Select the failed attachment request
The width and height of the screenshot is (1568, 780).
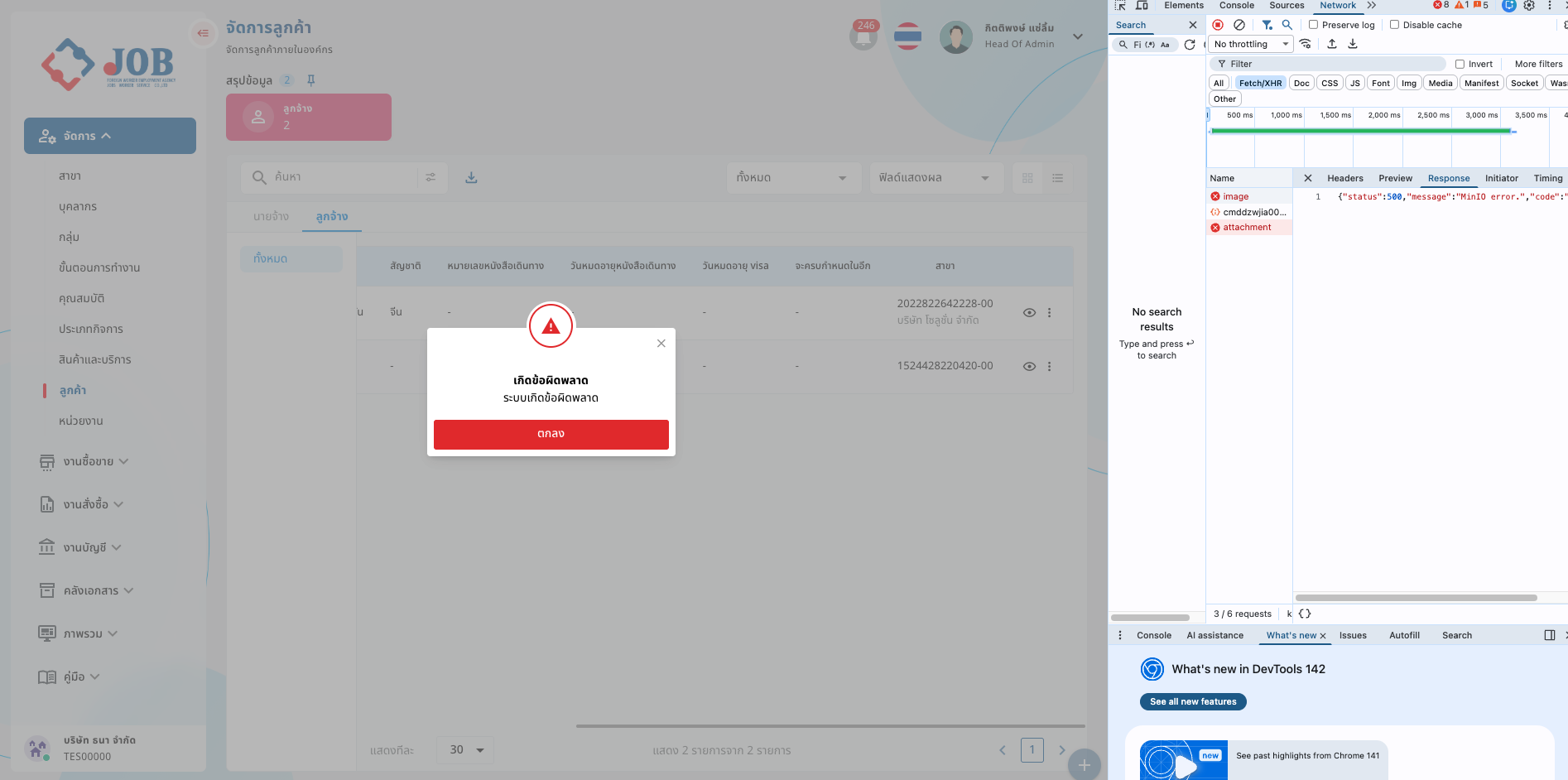point(1247,228)
